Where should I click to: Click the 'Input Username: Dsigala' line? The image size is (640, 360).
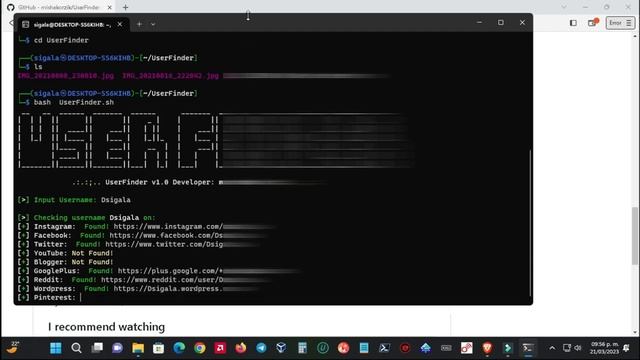(x=74, y=200)
